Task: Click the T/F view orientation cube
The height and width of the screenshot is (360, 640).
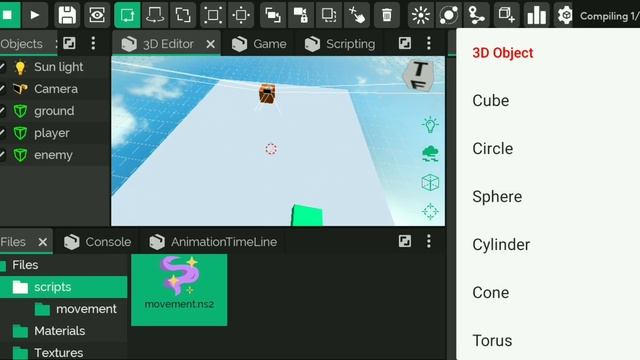Action: (419, 76)
